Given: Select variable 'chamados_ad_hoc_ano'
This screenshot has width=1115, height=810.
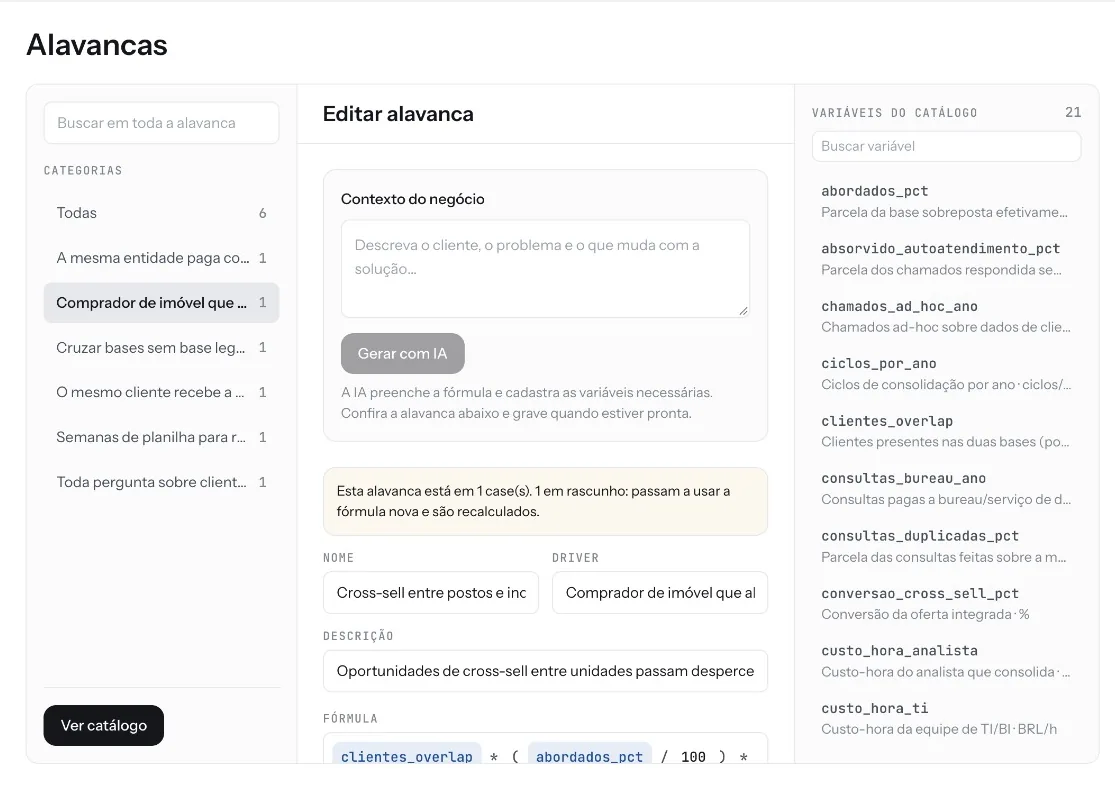Looking at the screenshot, I should tap(946, 316).
